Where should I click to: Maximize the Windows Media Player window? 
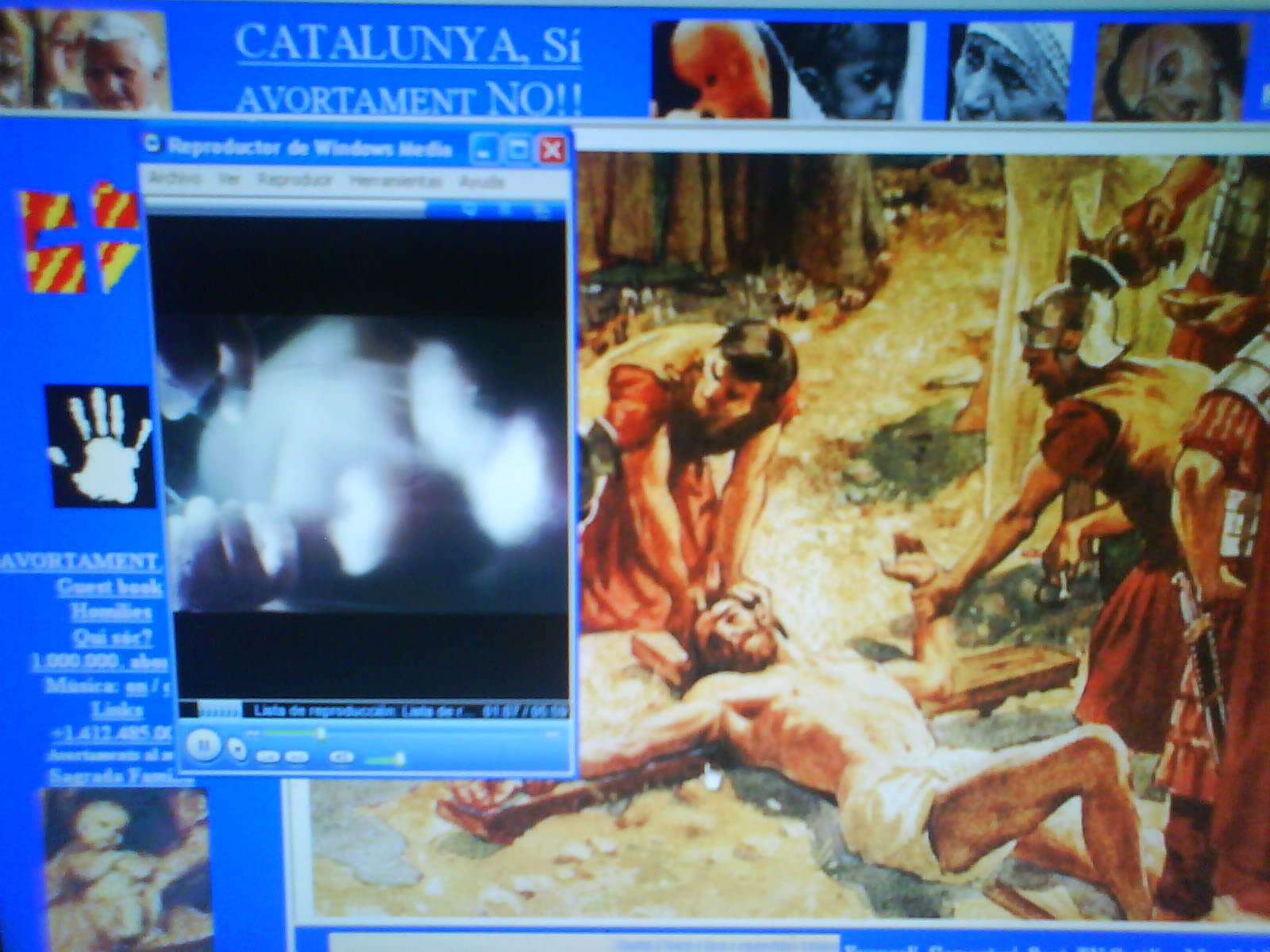pos(518,148)
